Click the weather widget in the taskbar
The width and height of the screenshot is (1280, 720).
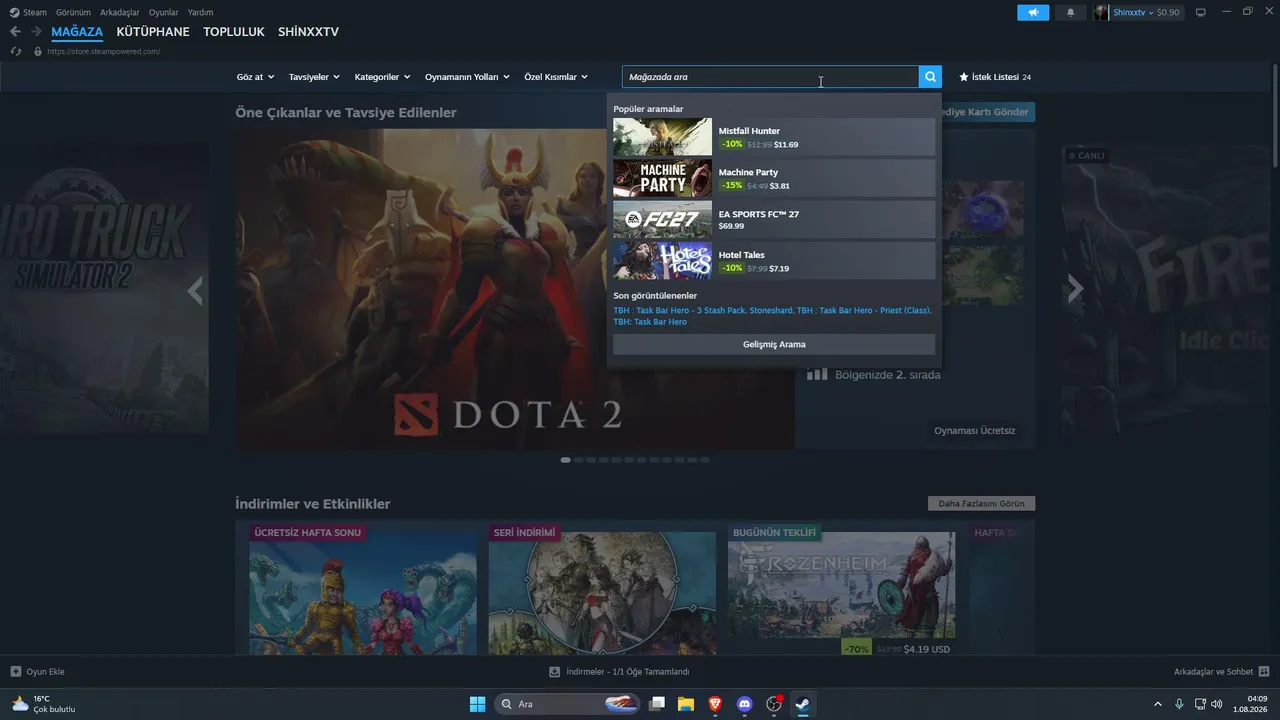pyautogui.click(x=43, y=704)
